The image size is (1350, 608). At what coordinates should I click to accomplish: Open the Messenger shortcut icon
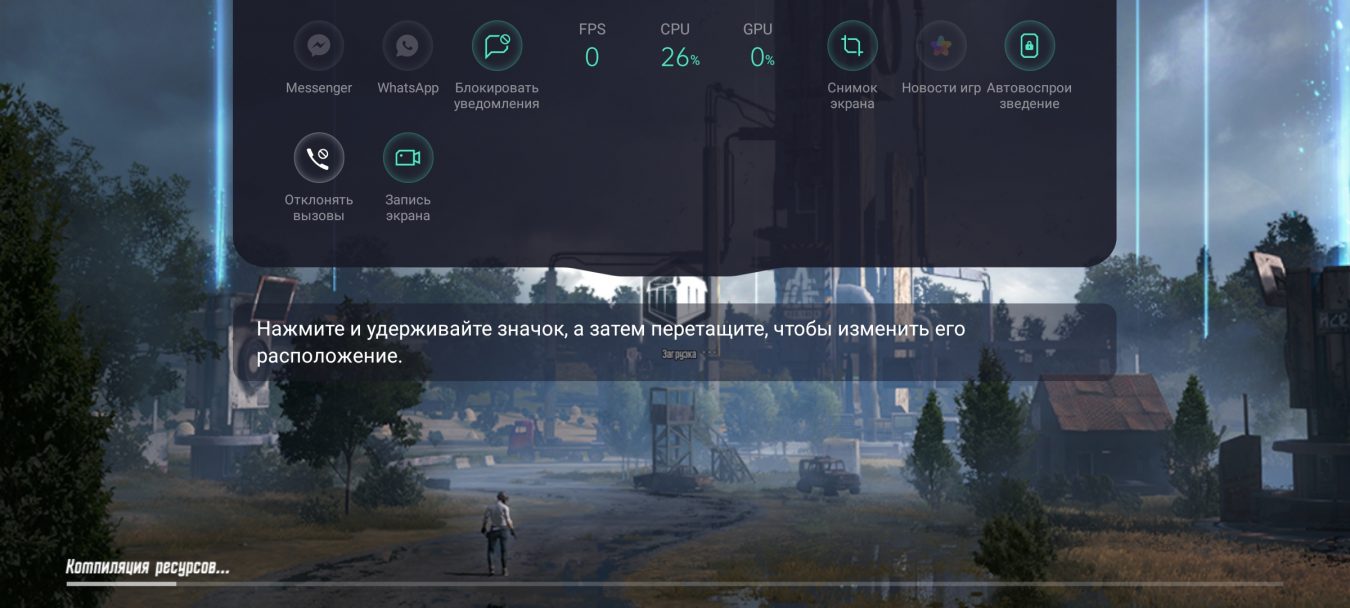(x=319, y=46)
